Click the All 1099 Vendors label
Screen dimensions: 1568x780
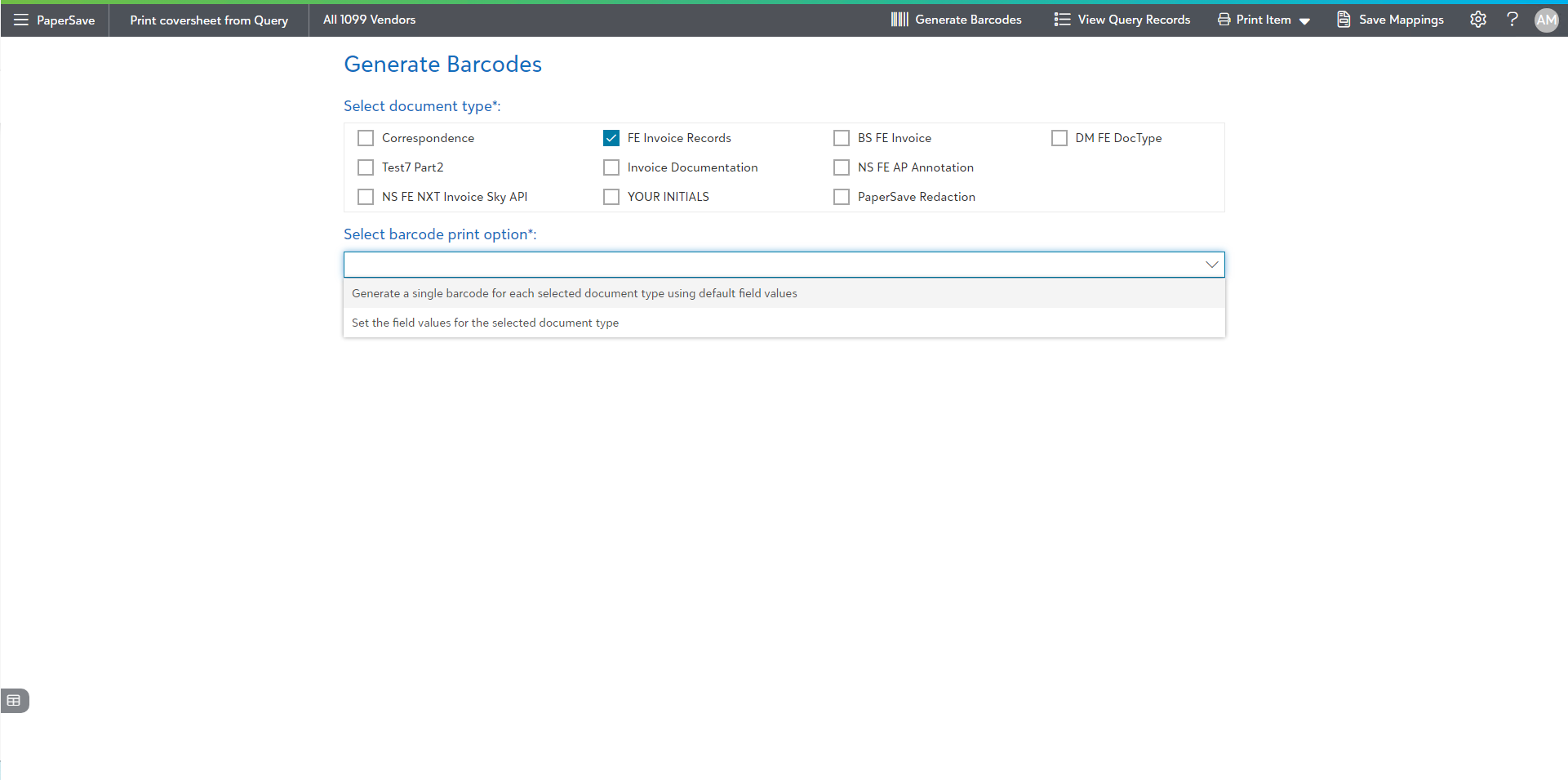[369, 20]
